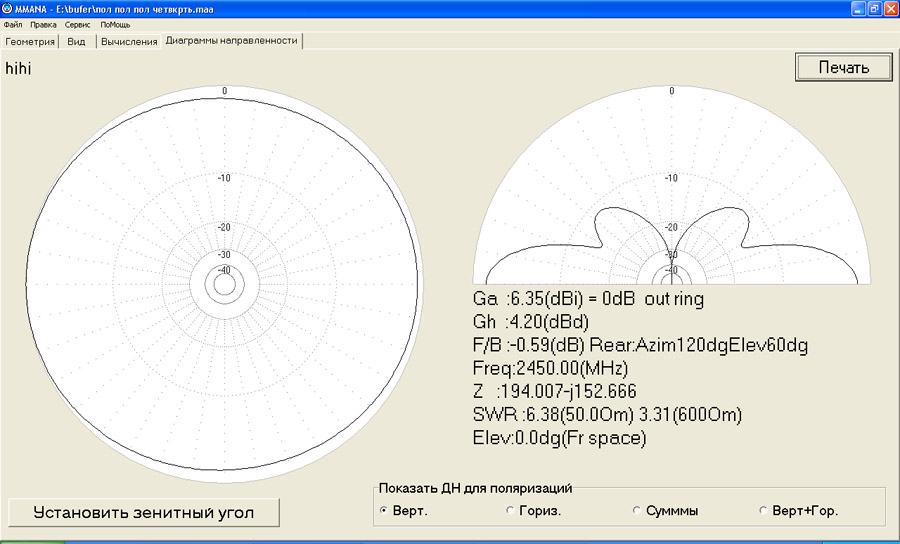900x544 pixels.
Task: Click the Gh :4.20(dBd) text
Action: pos(530,322)
